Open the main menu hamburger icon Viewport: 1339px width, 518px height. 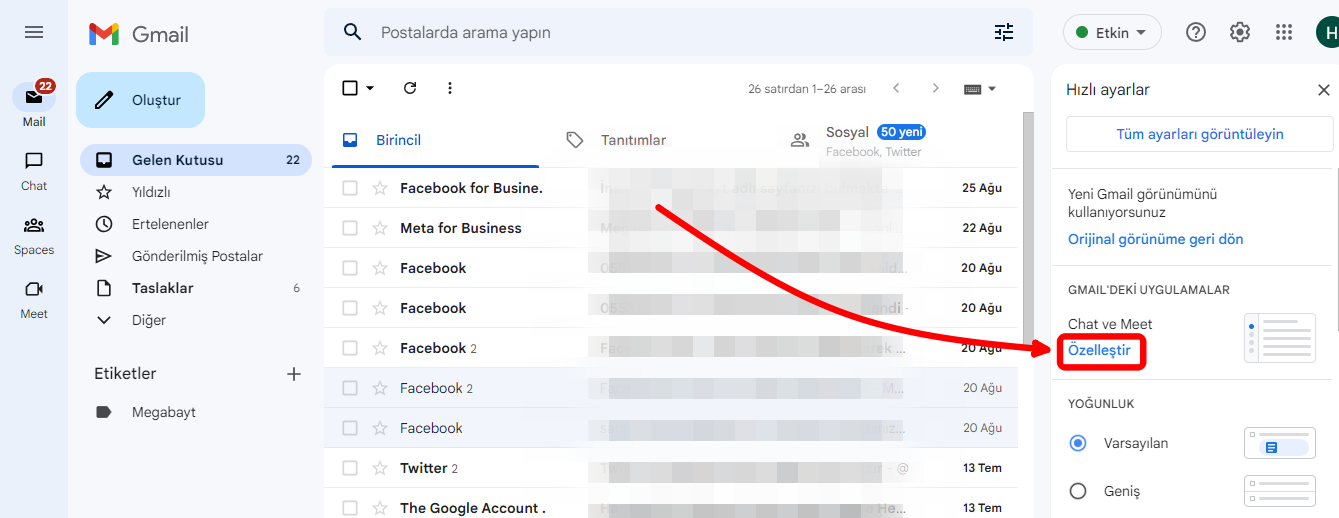[x=34, y=32]
